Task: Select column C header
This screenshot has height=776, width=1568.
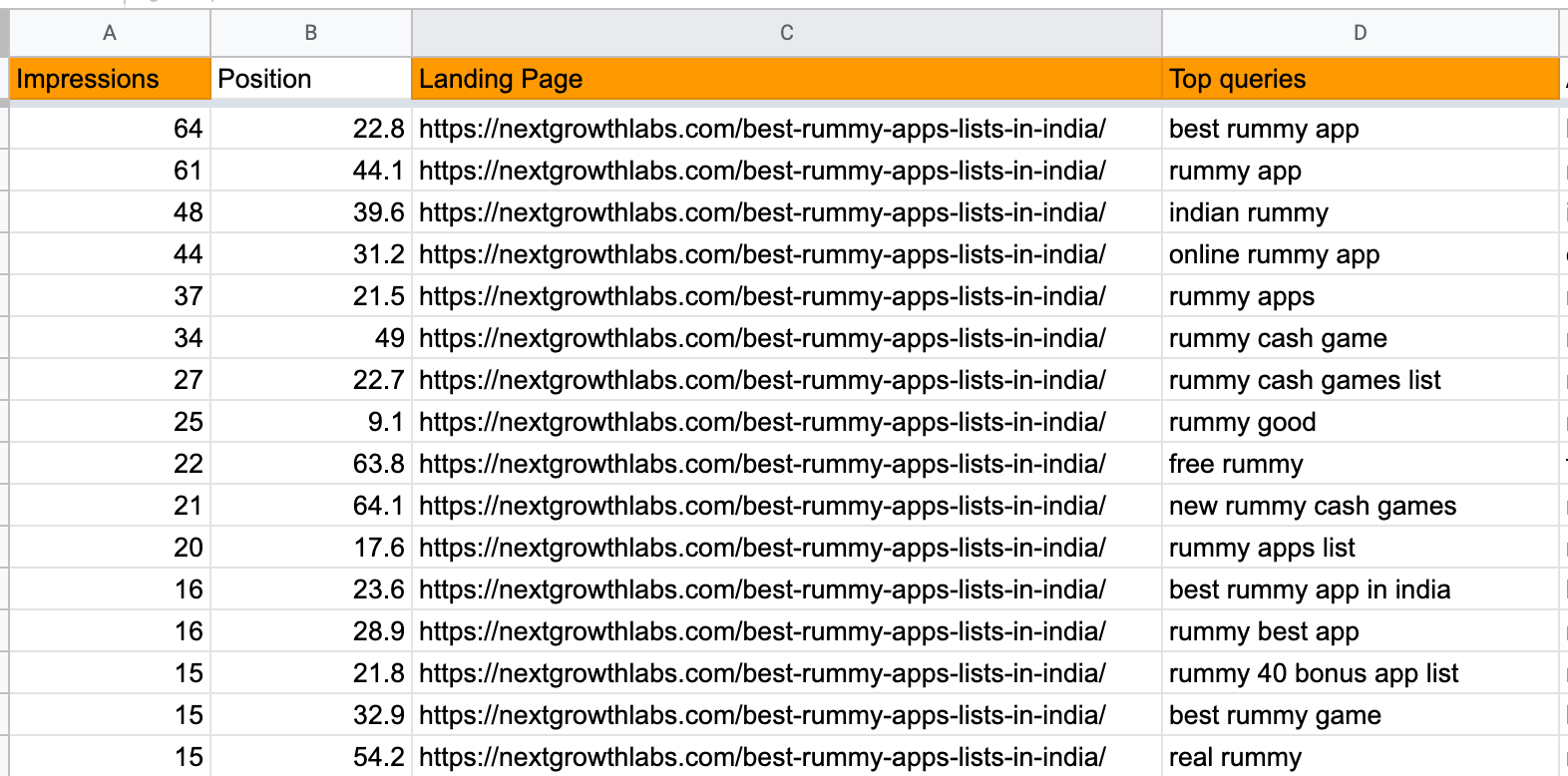Action: (x=787, y=33)
